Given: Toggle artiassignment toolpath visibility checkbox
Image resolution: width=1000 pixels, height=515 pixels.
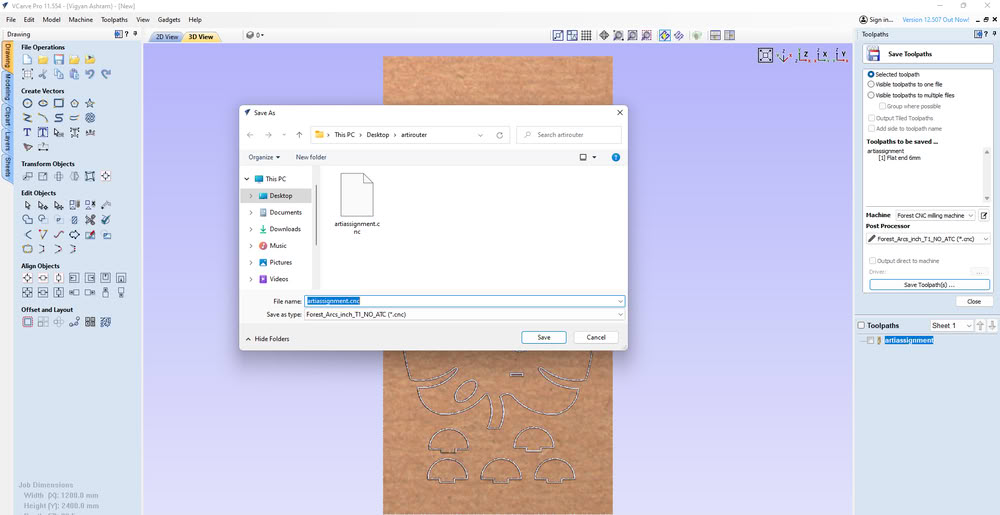Looking at the screenshot, I should coord(871,340).
